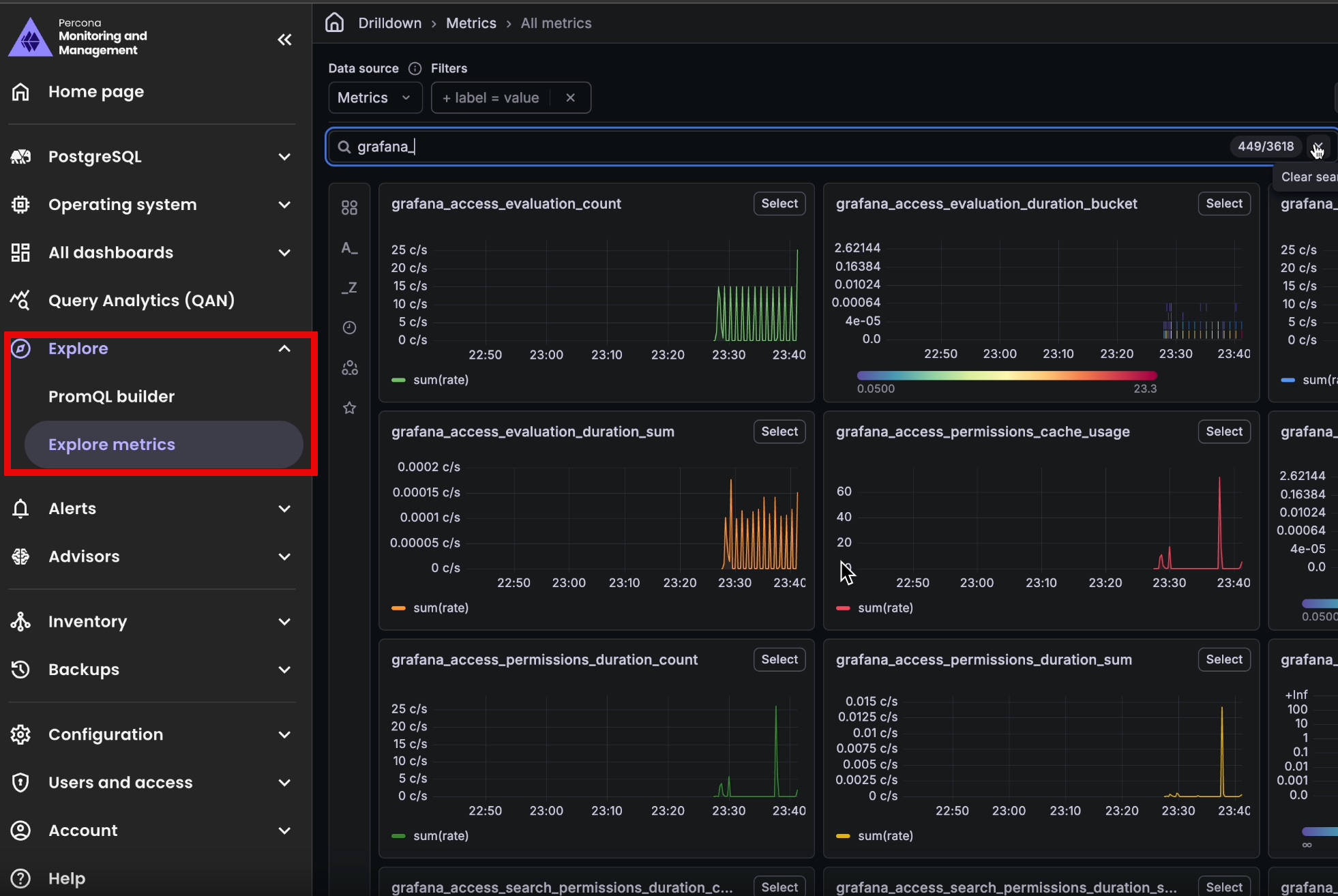Collapse the Explore section chevron

[x=284, y=348]
